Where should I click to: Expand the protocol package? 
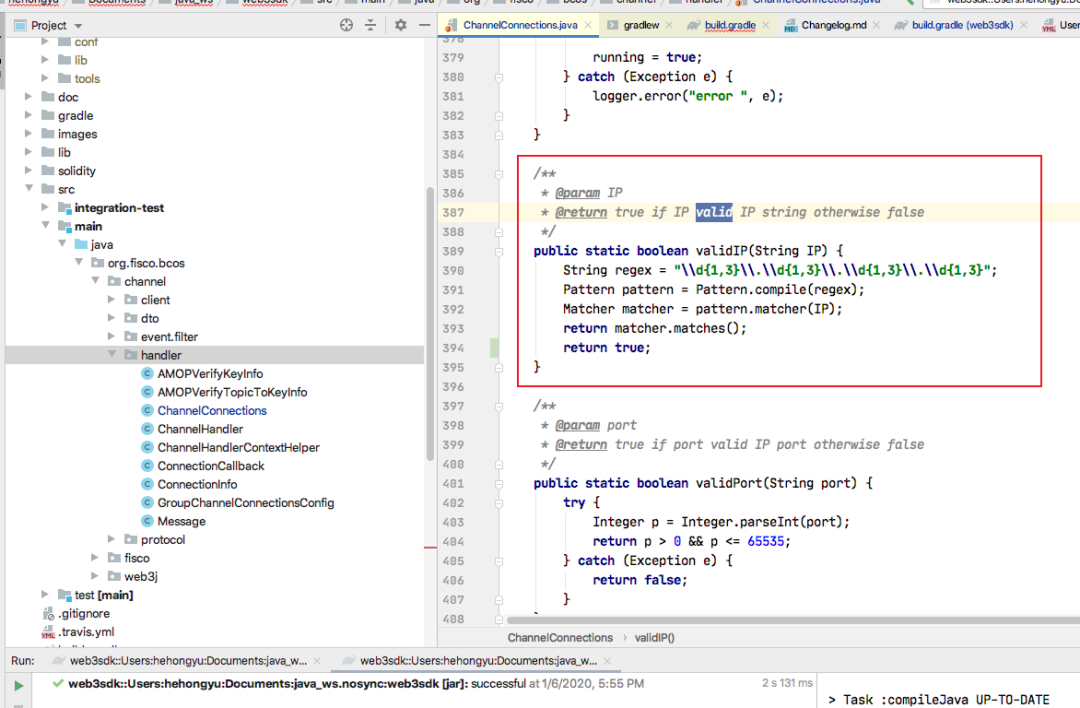click(112, 539)
